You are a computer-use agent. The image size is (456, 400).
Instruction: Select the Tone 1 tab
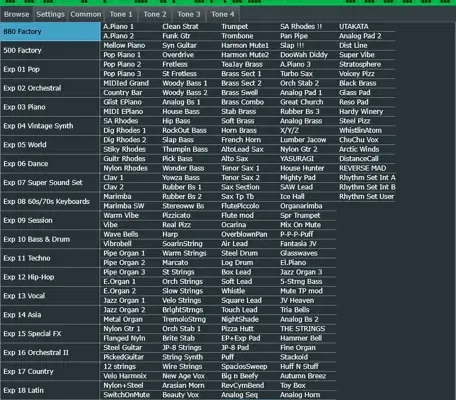[121, 14]
